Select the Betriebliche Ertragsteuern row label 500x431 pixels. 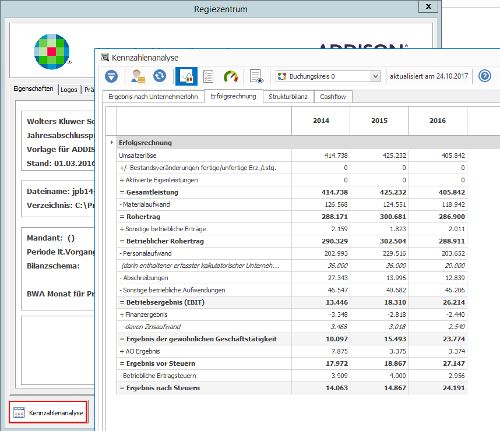pos(158,376)
